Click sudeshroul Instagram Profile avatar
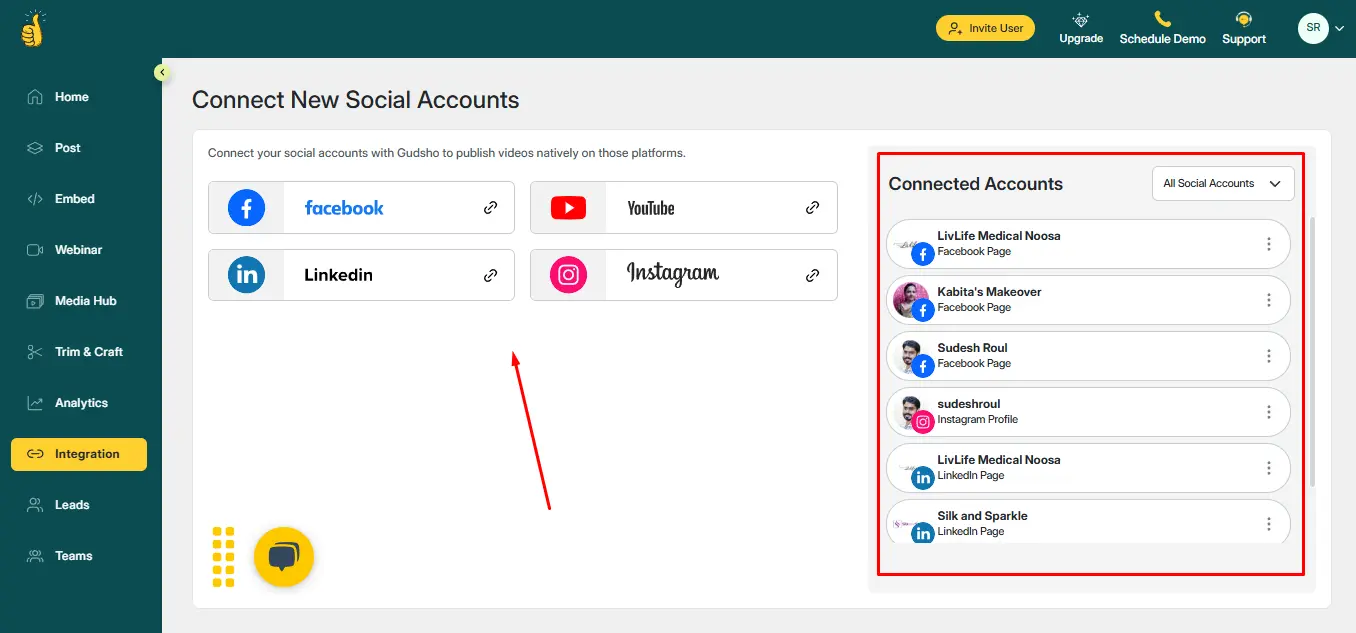 pos(910,412)
